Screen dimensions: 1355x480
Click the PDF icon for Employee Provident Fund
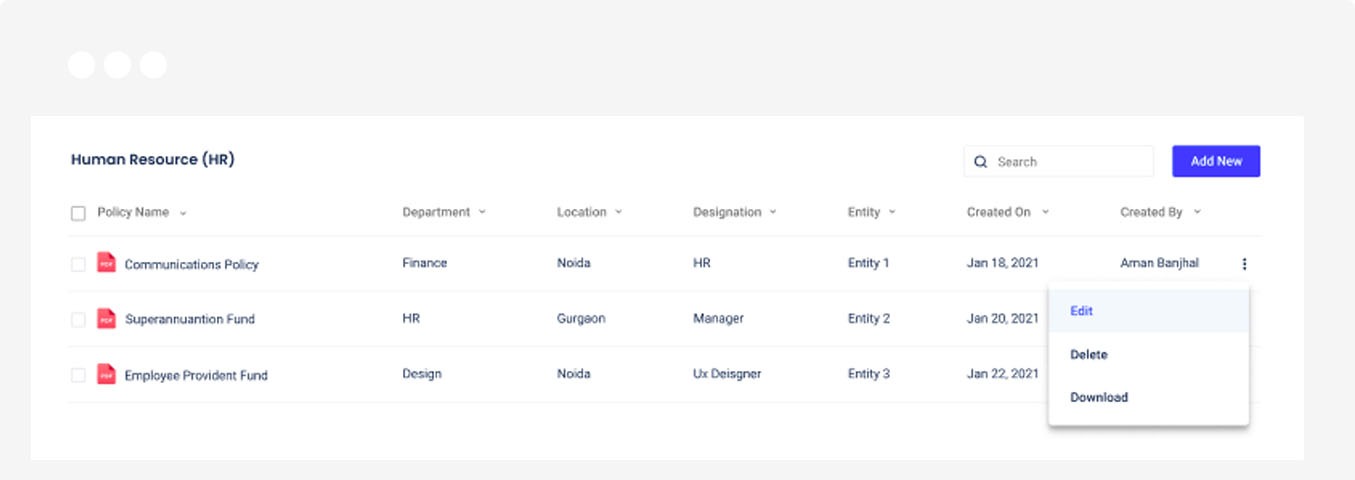106,374
